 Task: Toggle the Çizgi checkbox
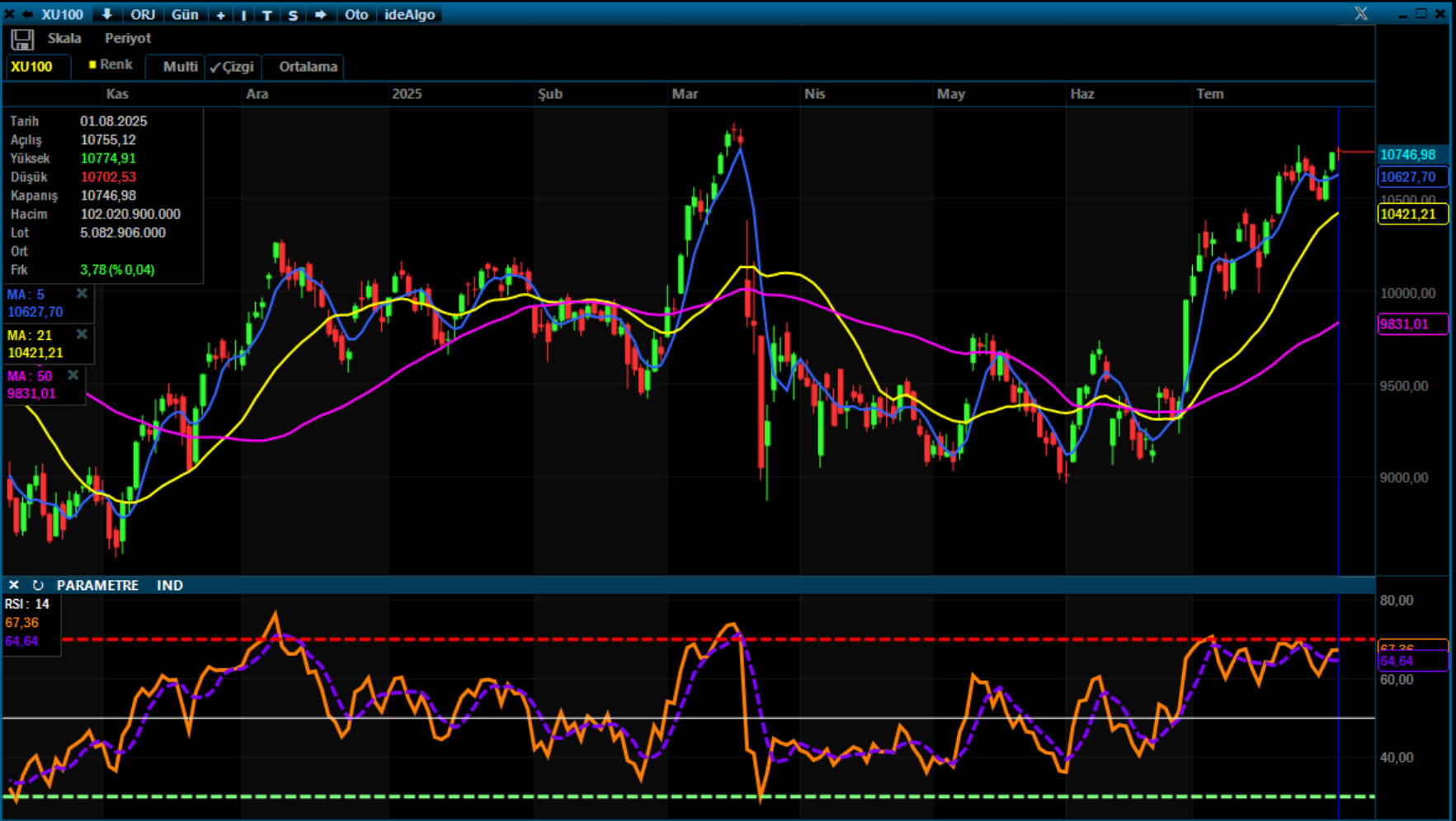[232, 67]
